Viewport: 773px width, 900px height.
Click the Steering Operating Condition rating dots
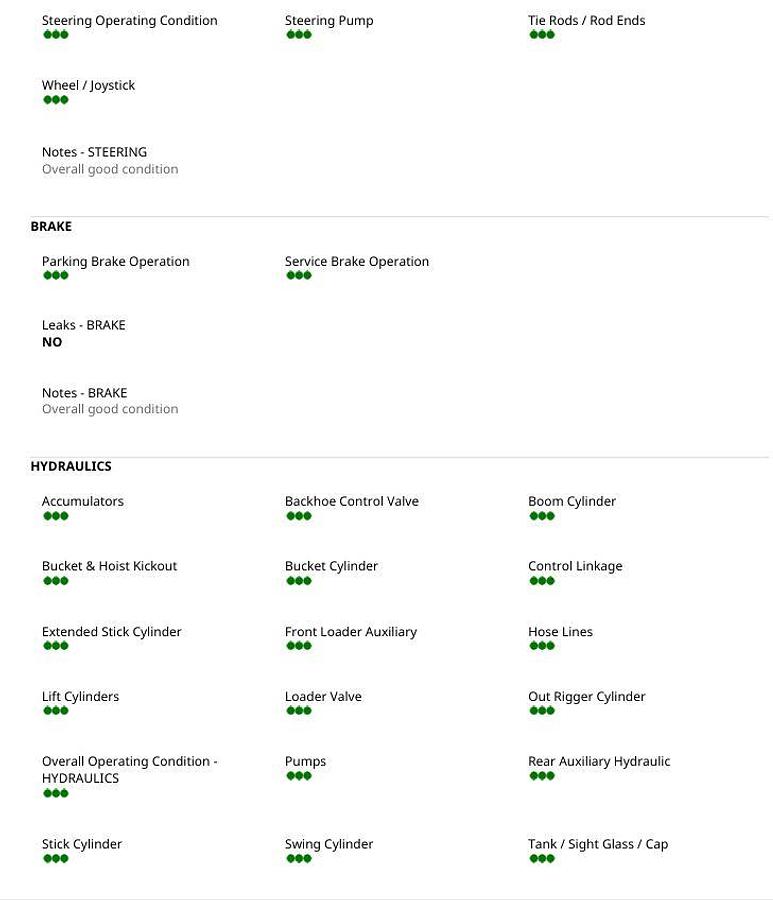tap(55, 35)
